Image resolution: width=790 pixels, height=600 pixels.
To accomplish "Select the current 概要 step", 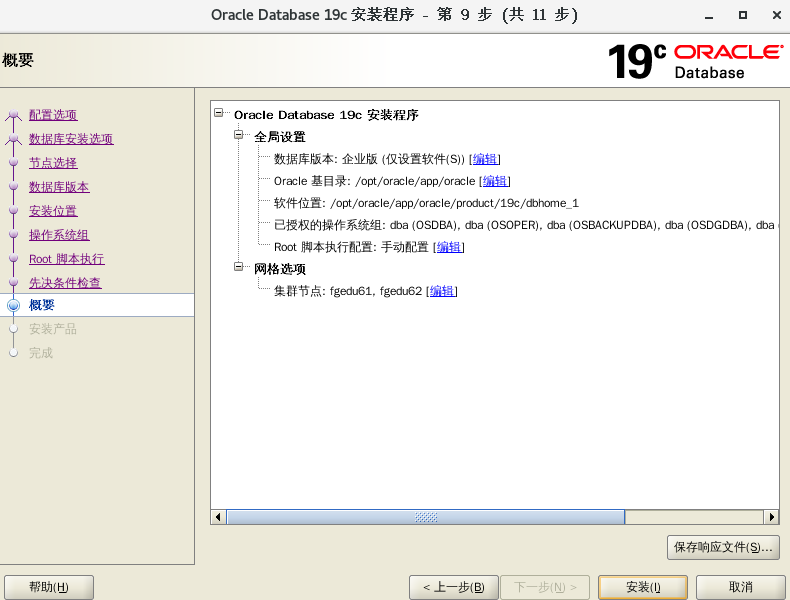I will coord(97,305).
